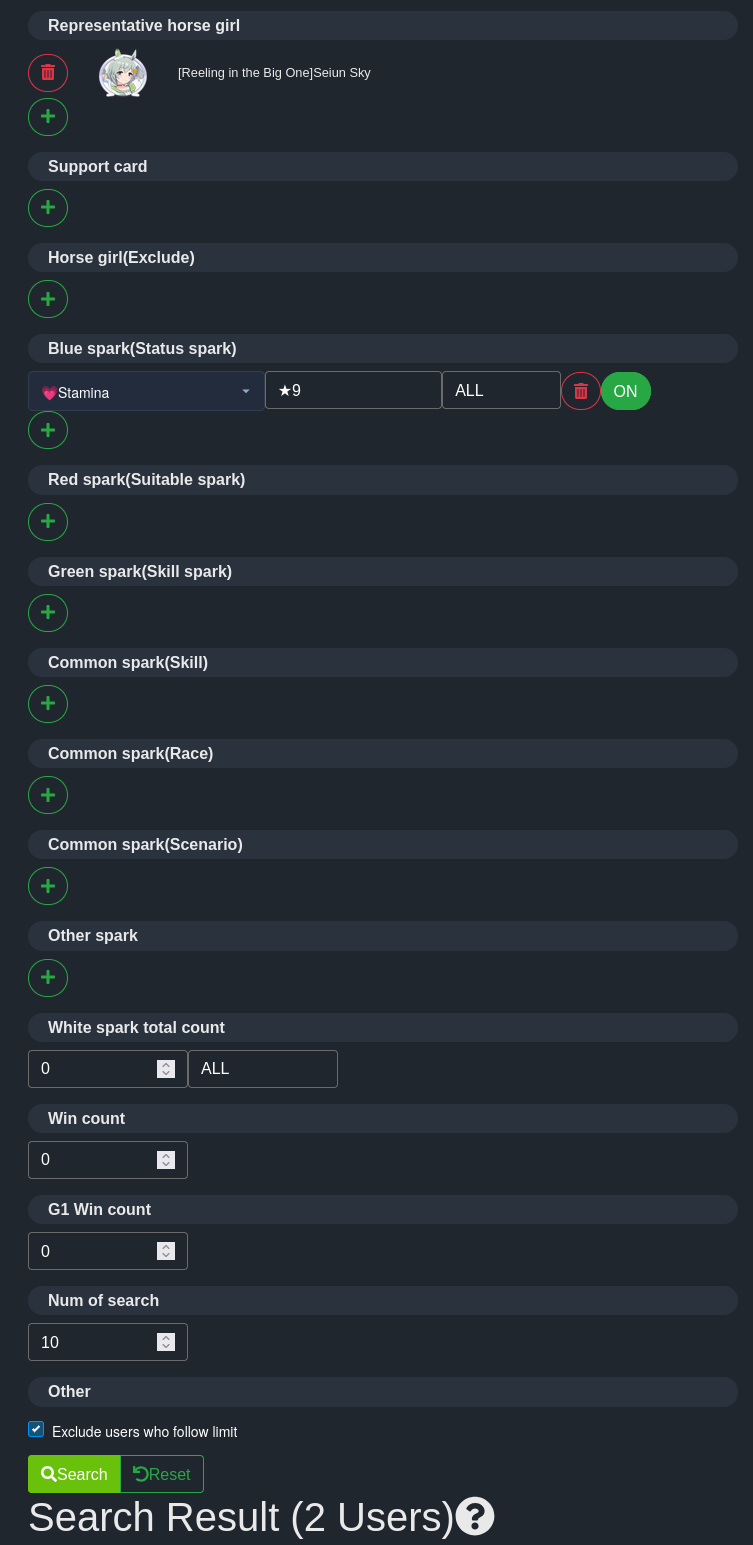This screenshot has width=753, height=1545.
Task: Open the ★9 star level dropdown
Action: click(x=353, y=390)
